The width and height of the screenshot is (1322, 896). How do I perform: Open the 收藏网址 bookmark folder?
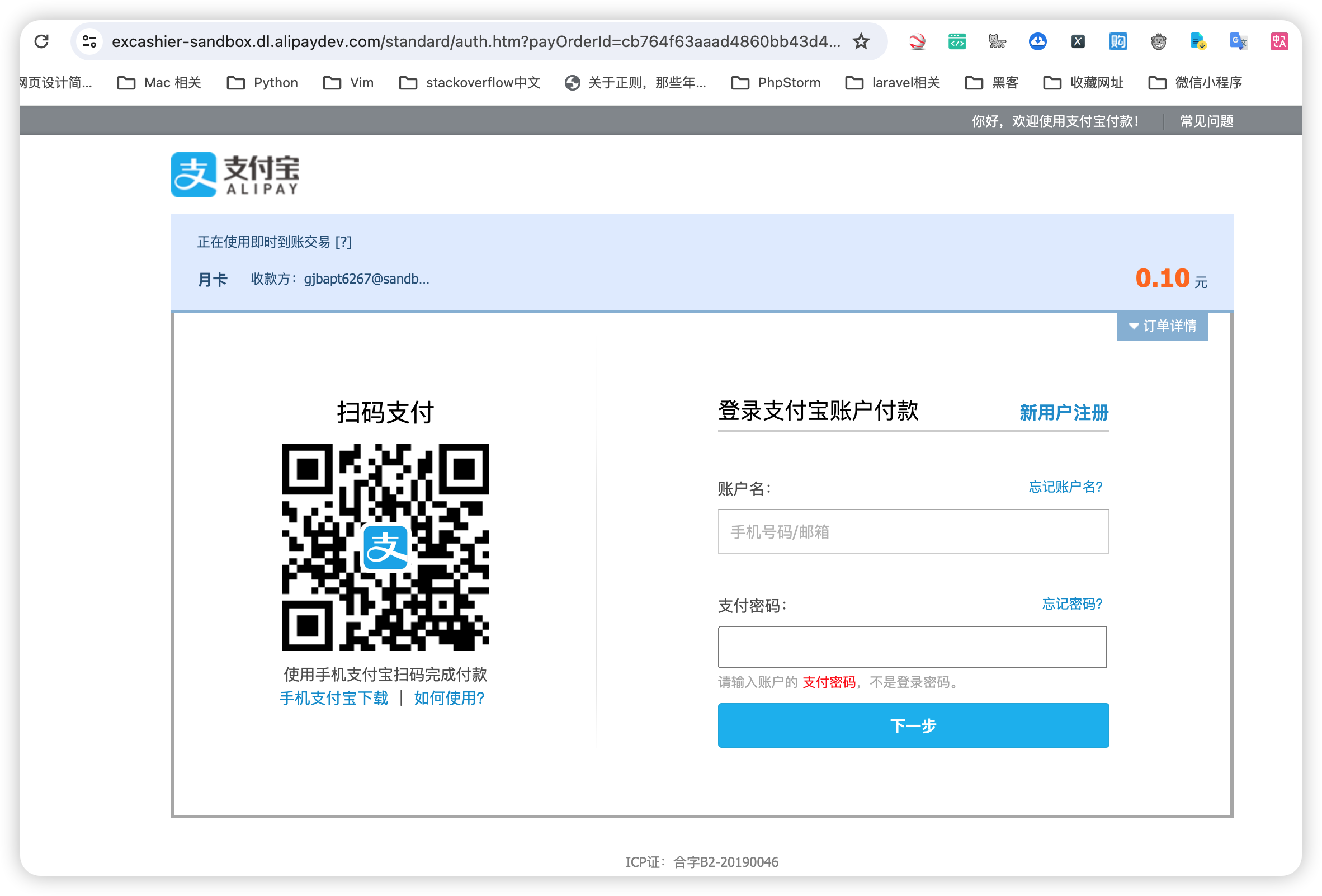pyautogui.click(x=1083, y=82)
